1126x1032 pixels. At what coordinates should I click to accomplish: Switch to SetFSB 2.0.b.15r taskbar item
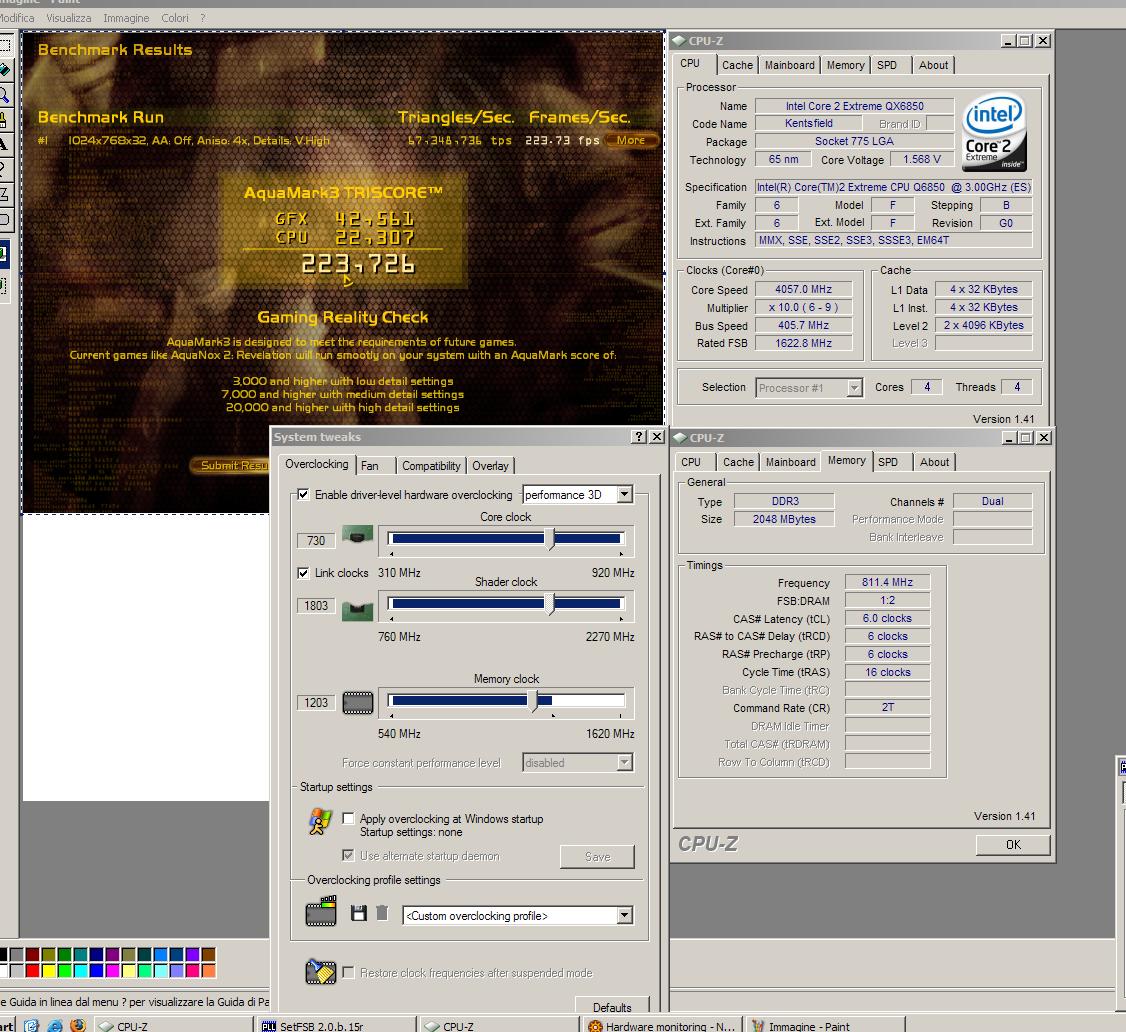(x=335, y=1026)
